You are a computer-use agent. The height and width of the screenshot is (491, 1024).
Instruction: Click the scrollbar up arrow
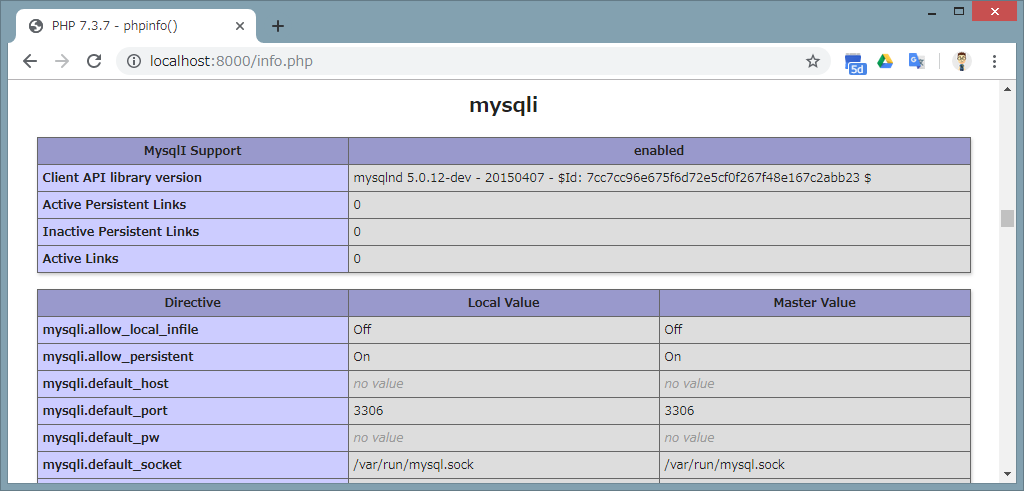pyautogui.click(x=1007, y=88)
